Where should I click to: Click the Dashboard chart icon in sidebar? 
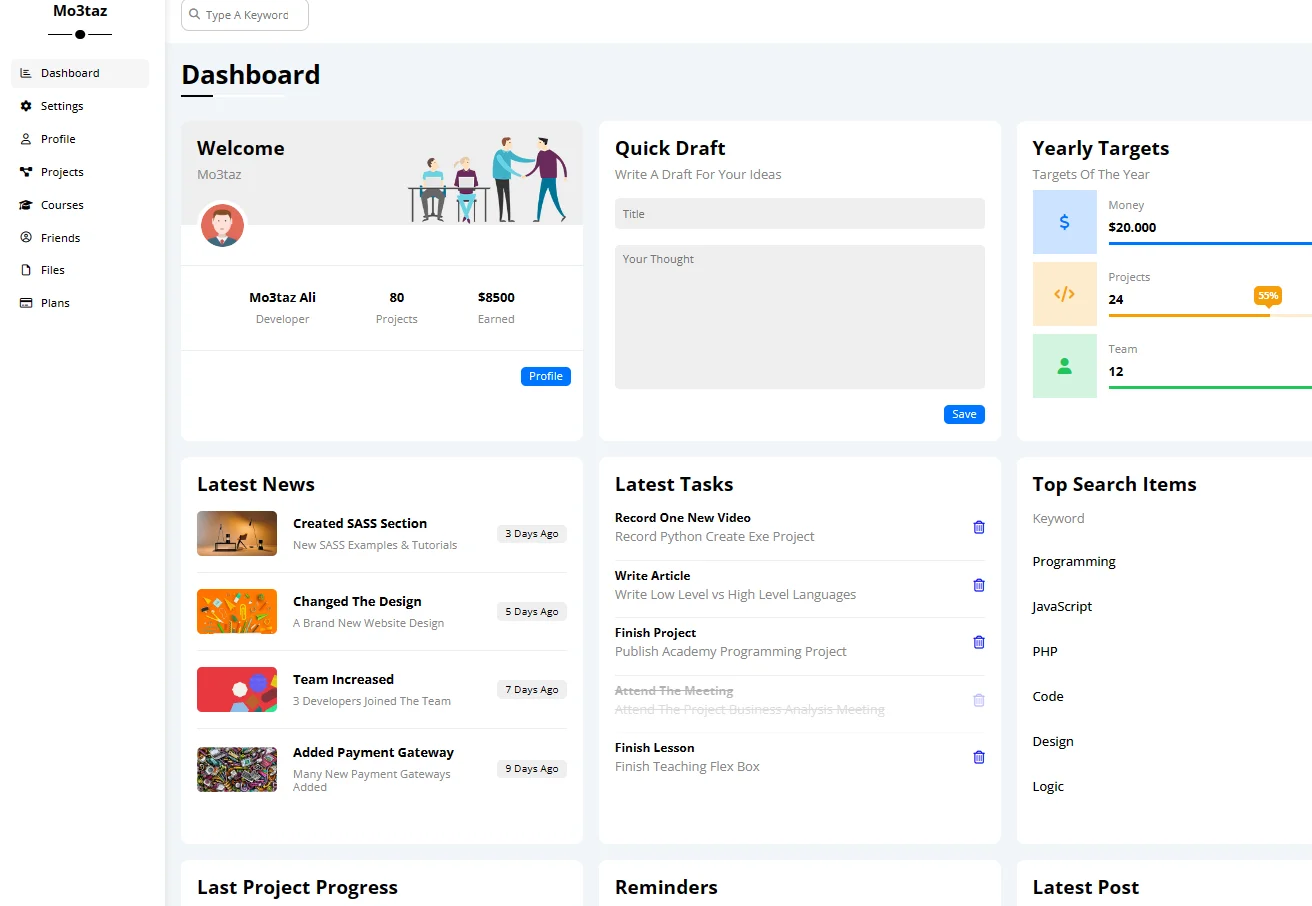pyautogui.click(x=26, y=73)
